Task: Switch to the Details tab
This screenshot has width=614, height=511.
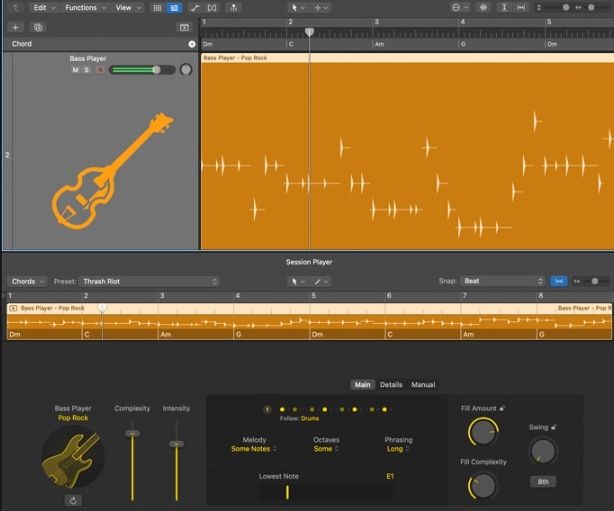Action: (391, 384)
